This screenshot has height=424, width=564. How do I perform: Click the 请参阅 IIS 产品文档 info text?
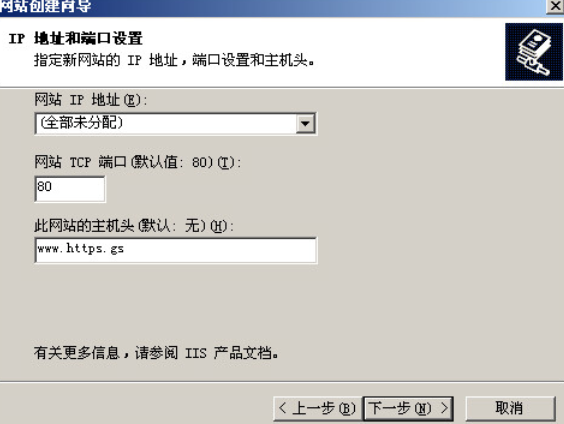[206, 353]
